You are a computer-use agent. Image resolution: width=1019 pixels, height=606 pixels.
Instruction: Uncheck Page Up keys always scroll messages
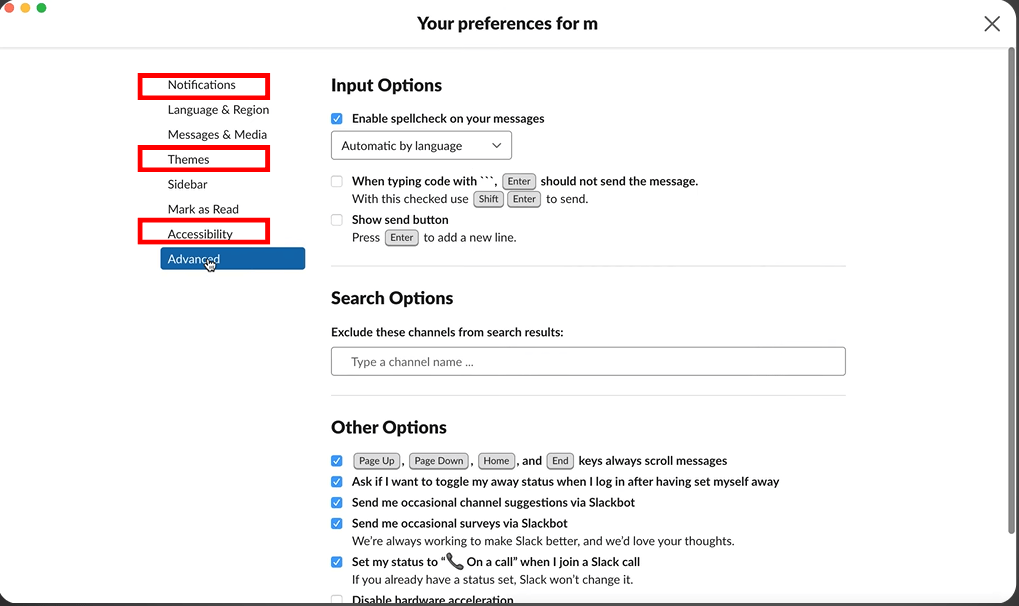click(337, 461)
